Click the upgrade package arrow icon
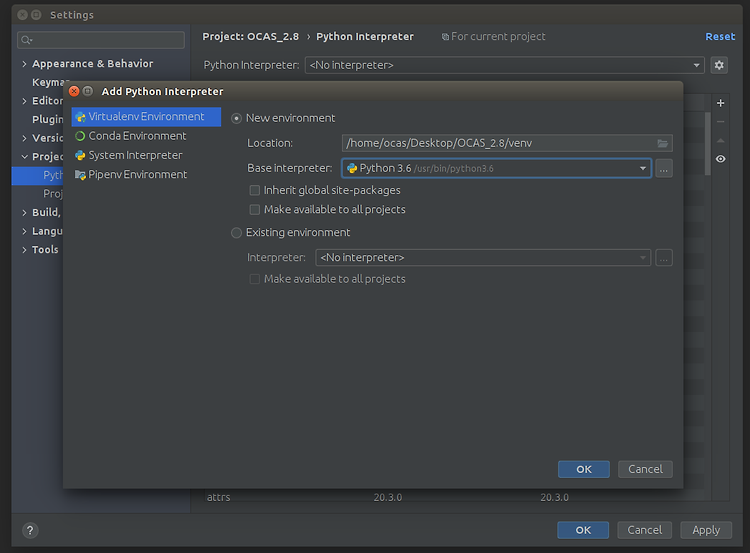750x553 pixels. (x=720, y=141)
